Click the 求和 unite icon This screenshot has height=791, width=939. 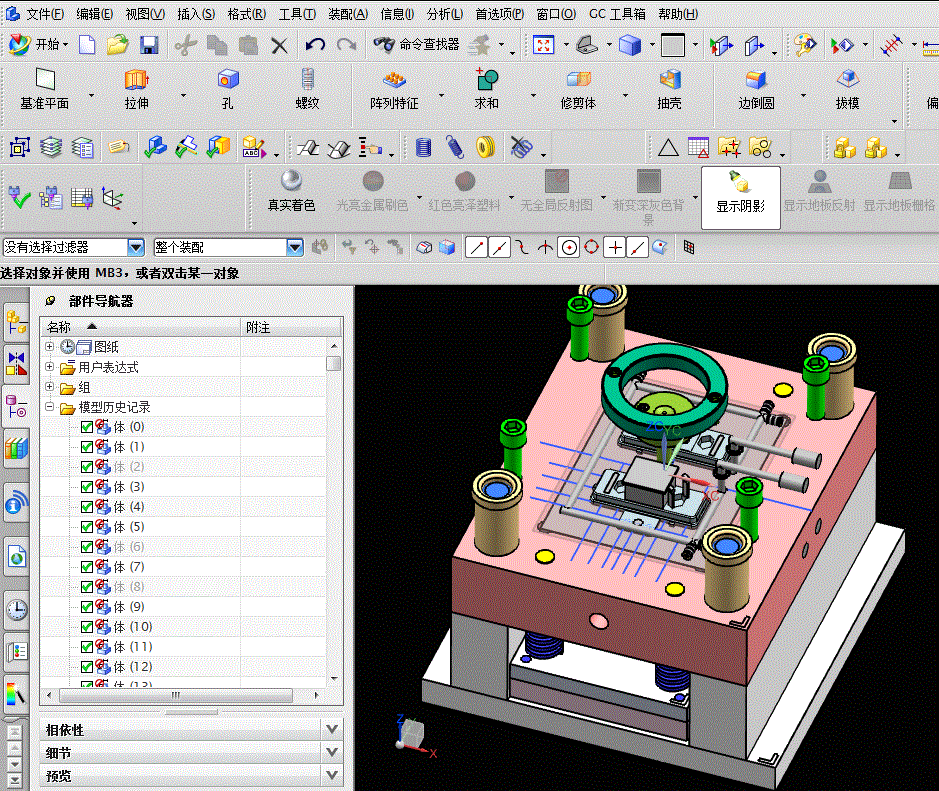pyautogui.click(x=486, y=89)
